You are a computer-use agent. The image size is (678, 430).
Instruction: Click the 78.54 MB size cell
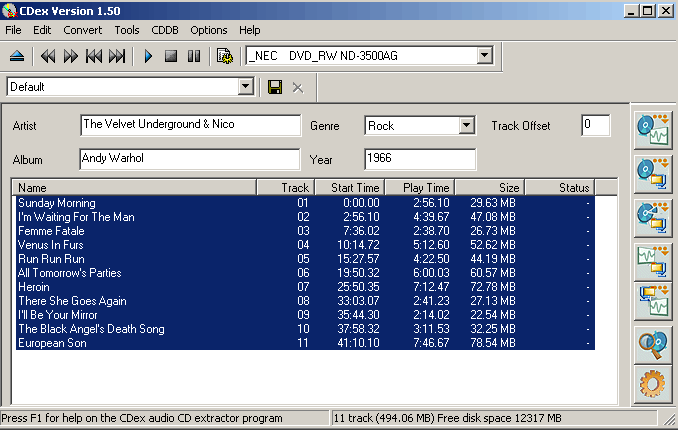[493, 343]
